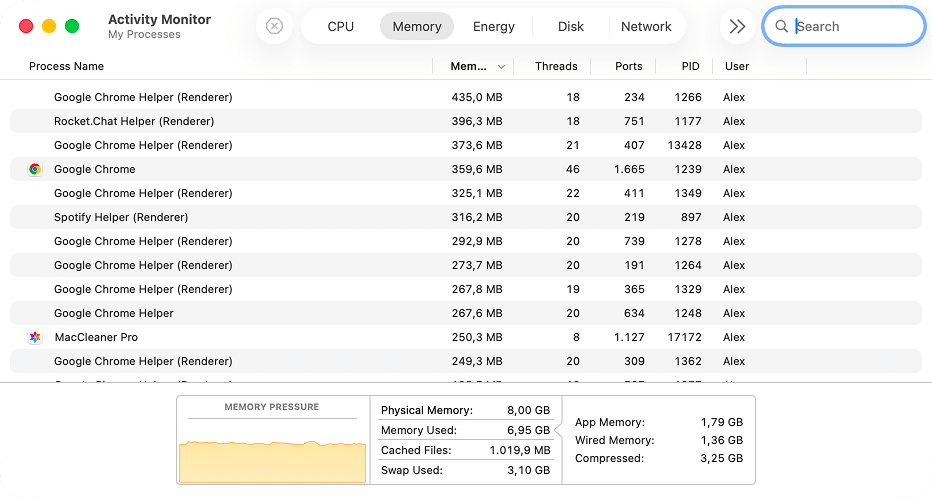This screenshot has width=932, height=499.
Task: Sort by Process Name column header
Action: pos(67,67)
